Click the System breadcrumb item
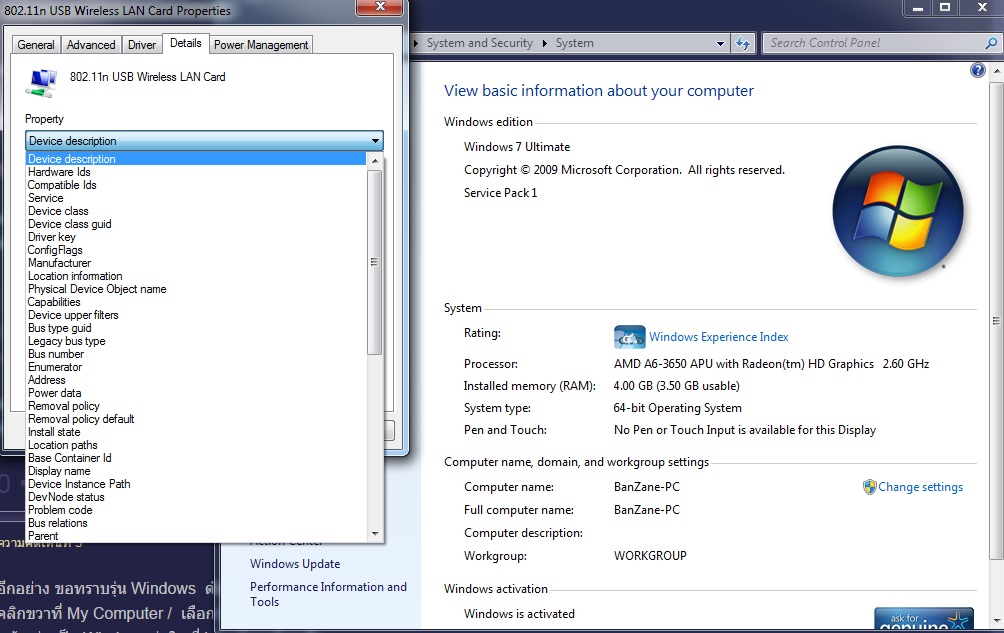Viewport: 1004px width, 633px height. pyautogui.click(x=574, y=43)
